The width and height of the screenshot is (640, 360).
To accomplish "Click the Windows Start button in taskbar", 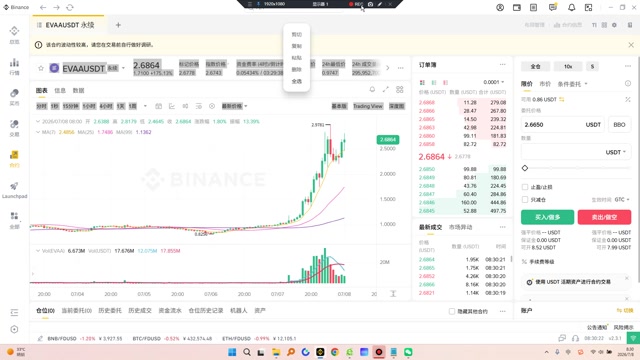I will click(232, 352).
